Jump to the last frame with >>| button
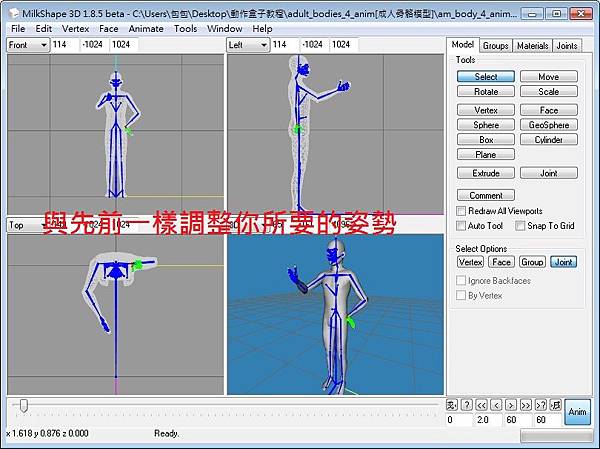The height and width of the screenshot is (449, 600). click(555, 405)
